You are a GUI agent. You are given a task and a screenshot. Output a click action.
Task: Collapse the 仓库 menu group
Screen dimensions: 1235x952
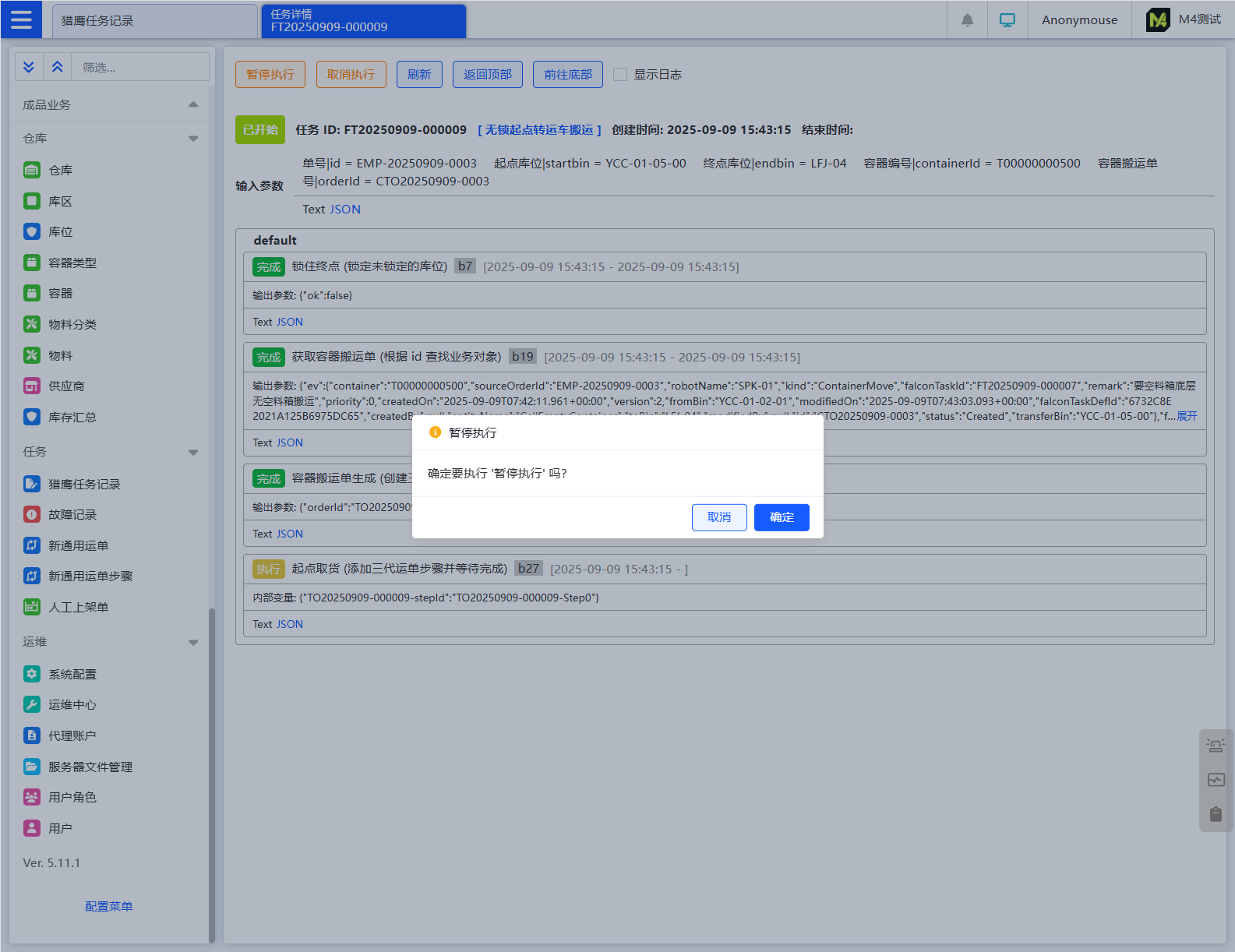tap(193, 139)
